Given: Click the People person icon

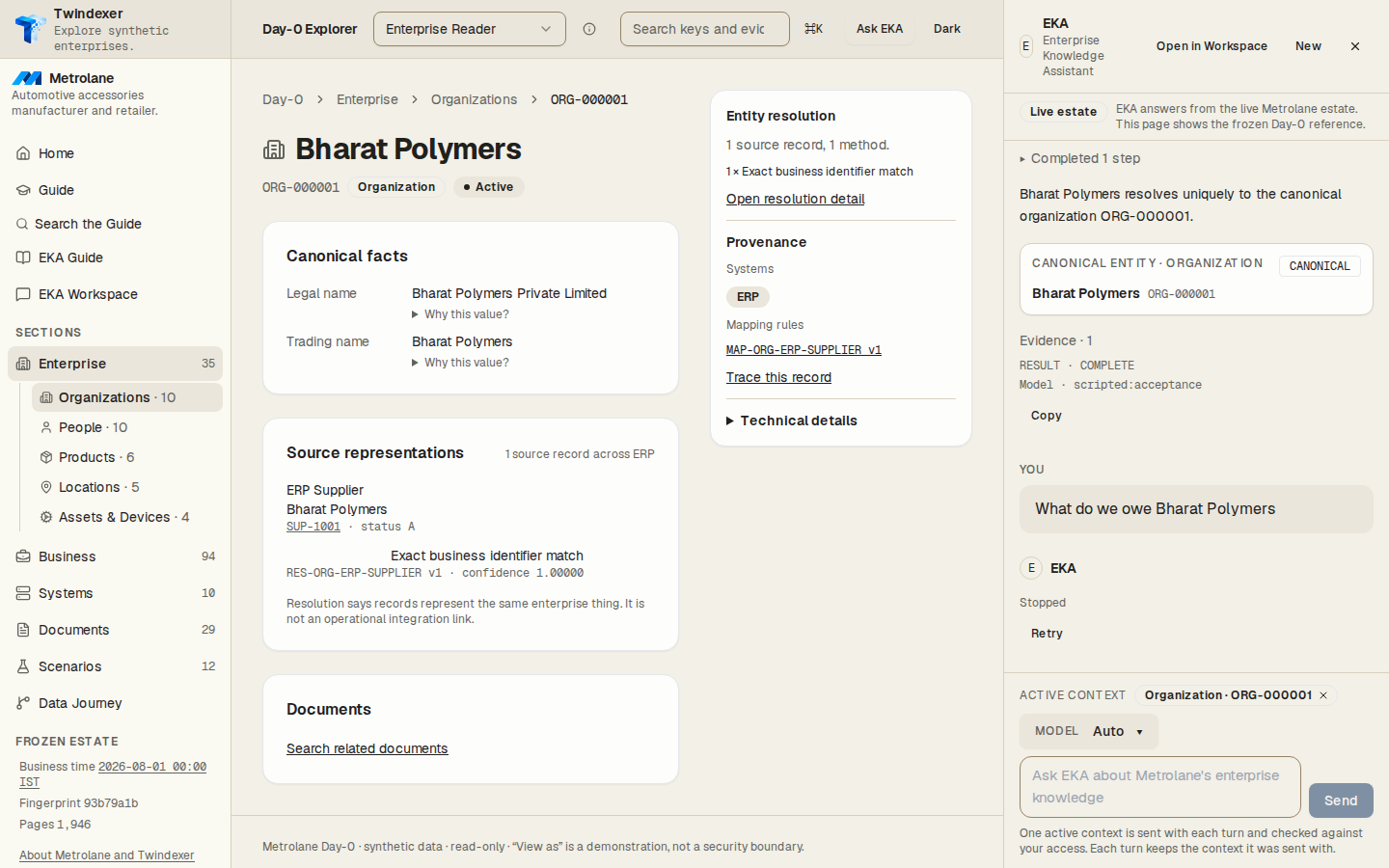Looking at the screenshot, I should (x=46, y=427).
